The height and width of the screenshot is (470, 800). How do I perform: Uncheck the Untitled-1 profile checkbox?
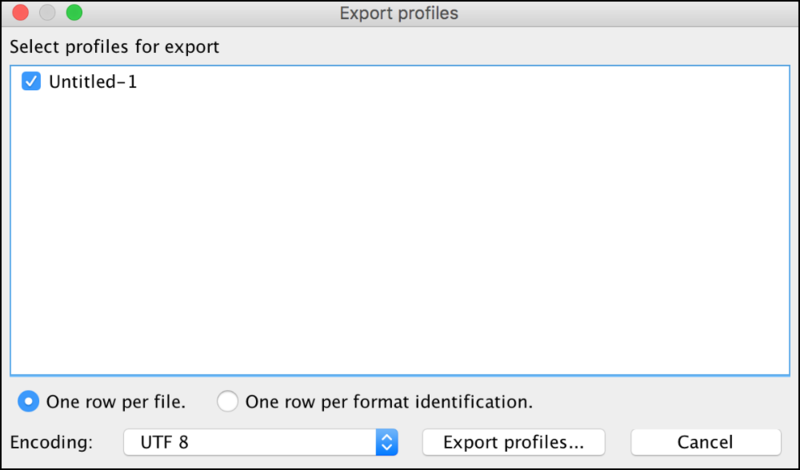coord(31,82)
